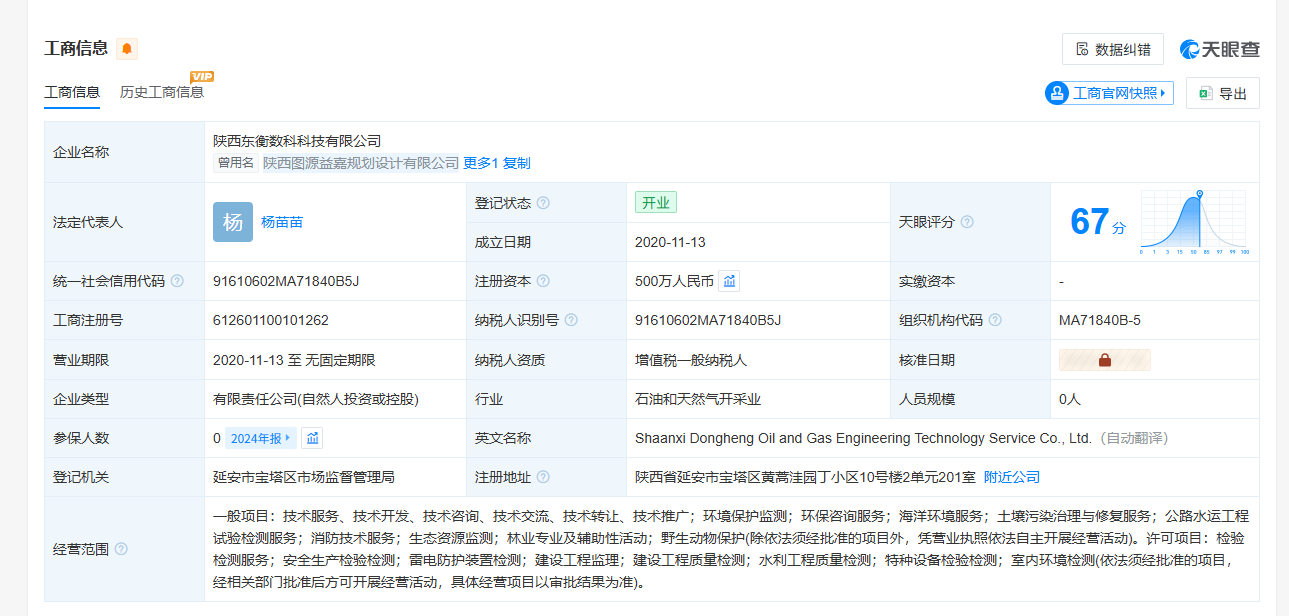The image size is (1289, 616).
Task: Click establishment date 2020-11-13
Action: tap(670, 242)
